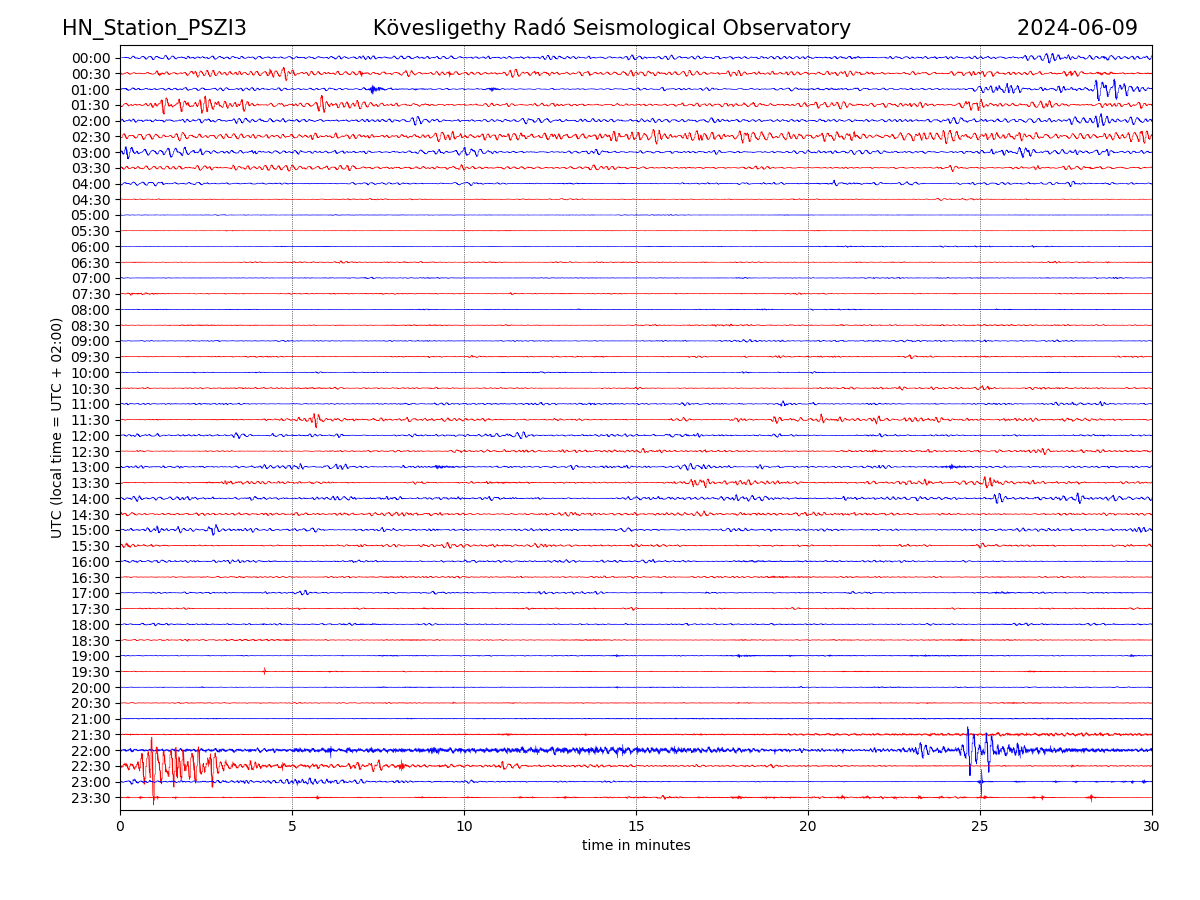This screenshot has height=900, width=1200.
Task: Pick the 12:00 row time label
Action: pyautogui.click(x=90, y=436)
